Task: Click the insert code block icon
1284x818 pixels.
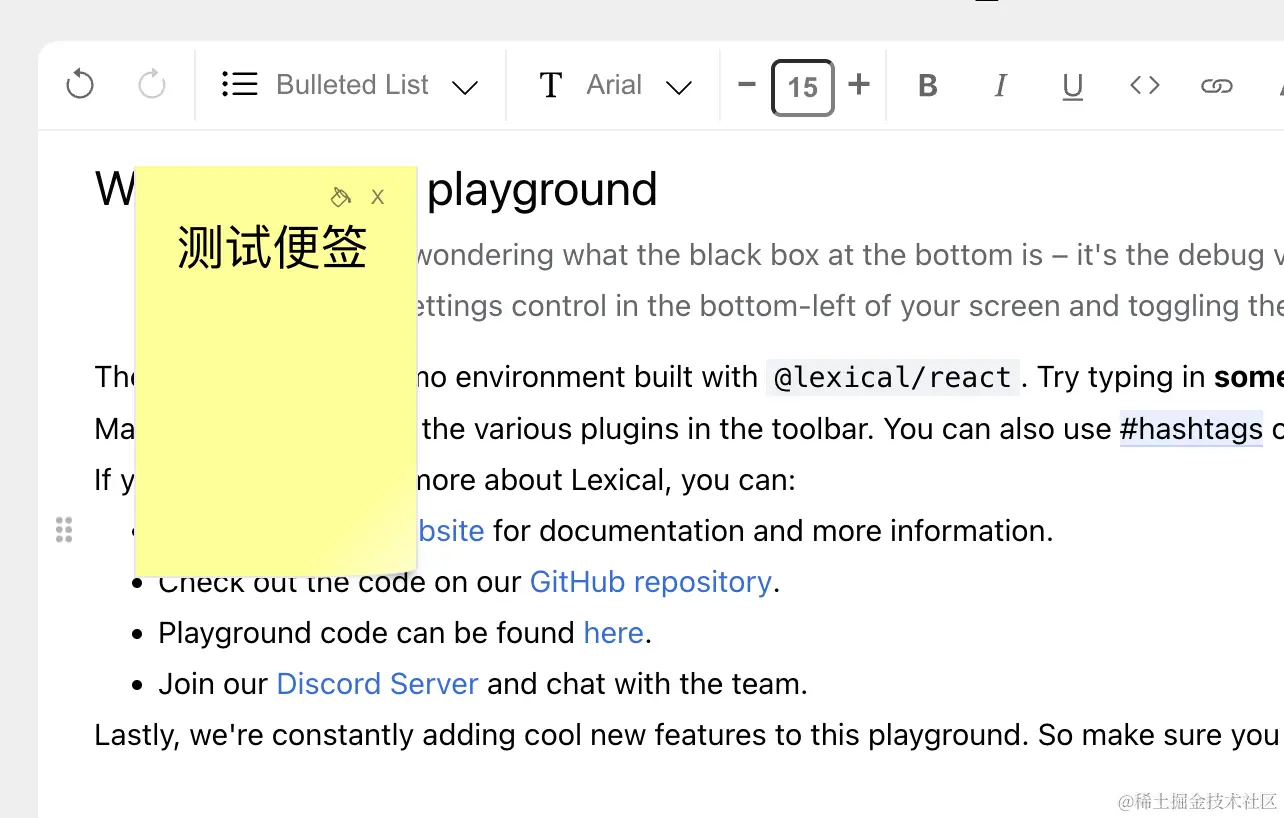Action: coord(1144,86)
